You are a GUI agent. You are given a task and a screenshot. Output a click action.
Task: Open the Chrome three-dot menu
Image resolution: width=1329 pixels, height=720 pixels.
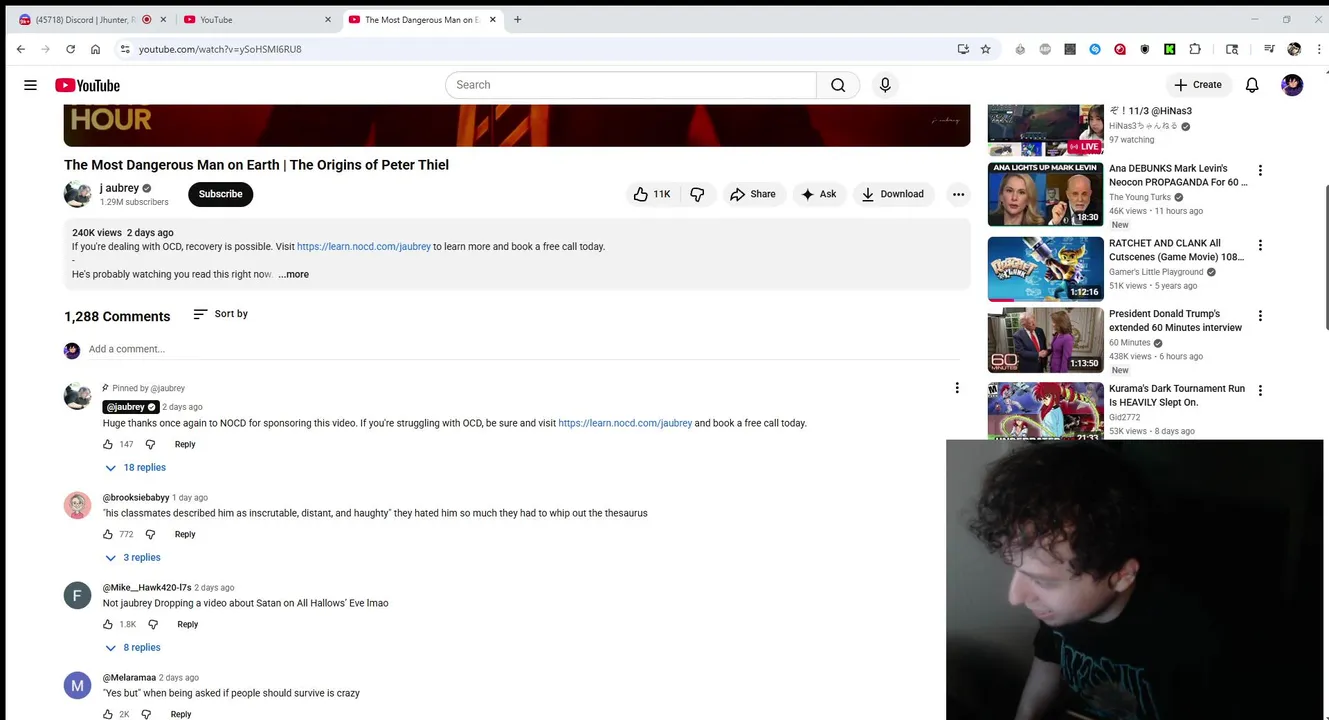1317,49
